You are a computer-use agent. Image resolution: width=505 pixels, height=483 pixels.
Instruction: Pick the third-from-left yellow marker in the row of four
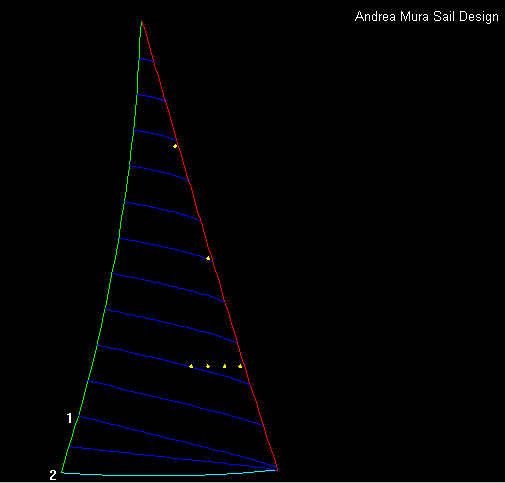[224, 366]
